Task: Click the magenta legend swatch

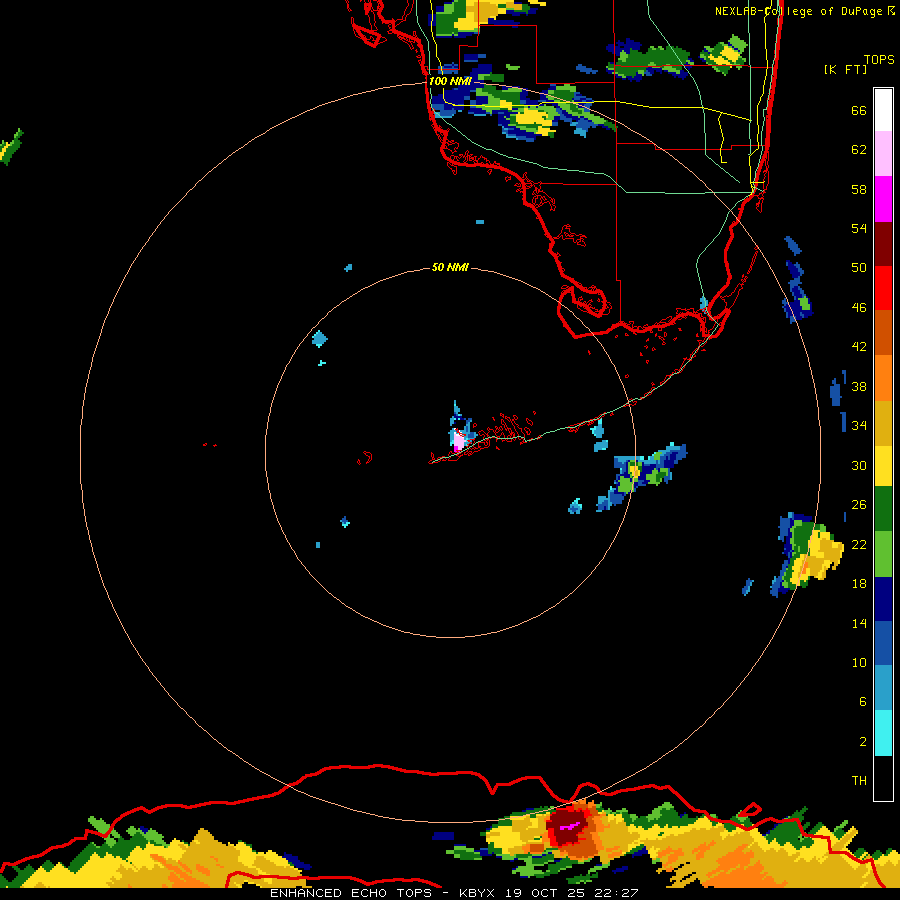Action: coord(883,199)
